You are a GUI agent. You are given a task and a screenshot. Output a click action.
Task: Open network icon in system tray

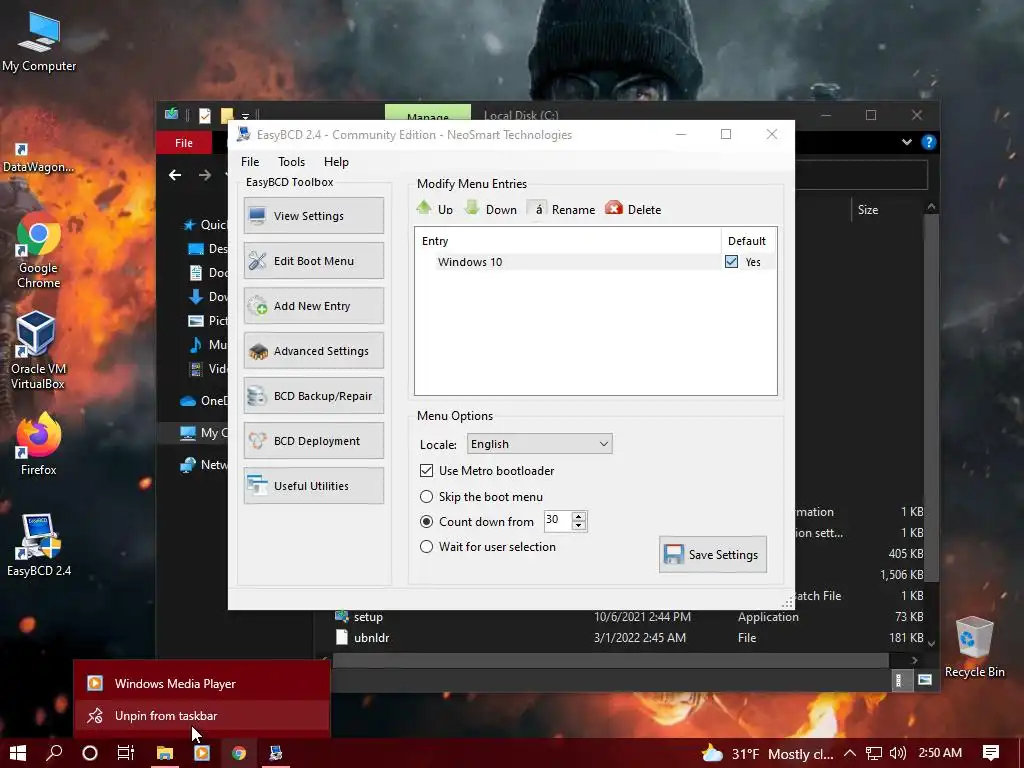[874, 753]
